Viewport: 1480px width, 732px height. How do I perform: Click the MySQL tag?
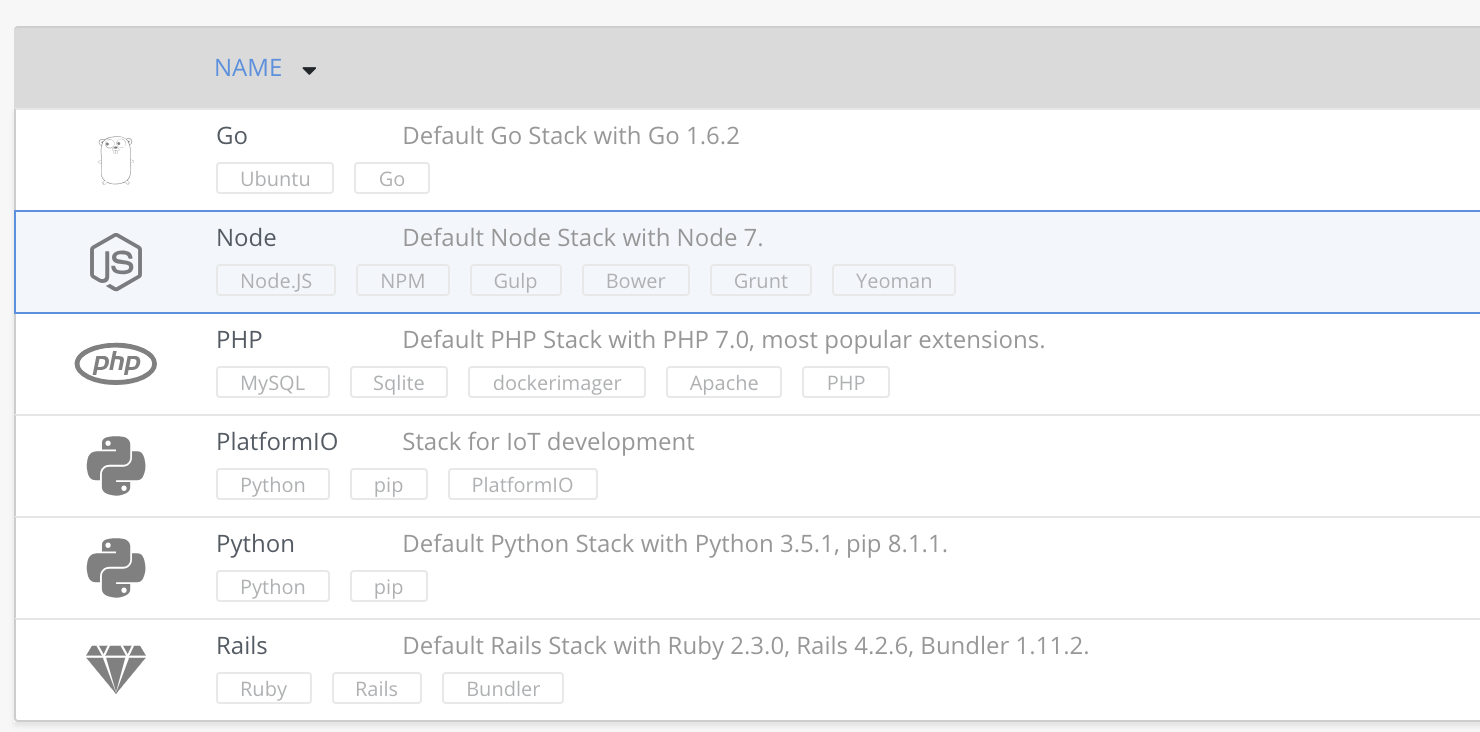point(273,383)
